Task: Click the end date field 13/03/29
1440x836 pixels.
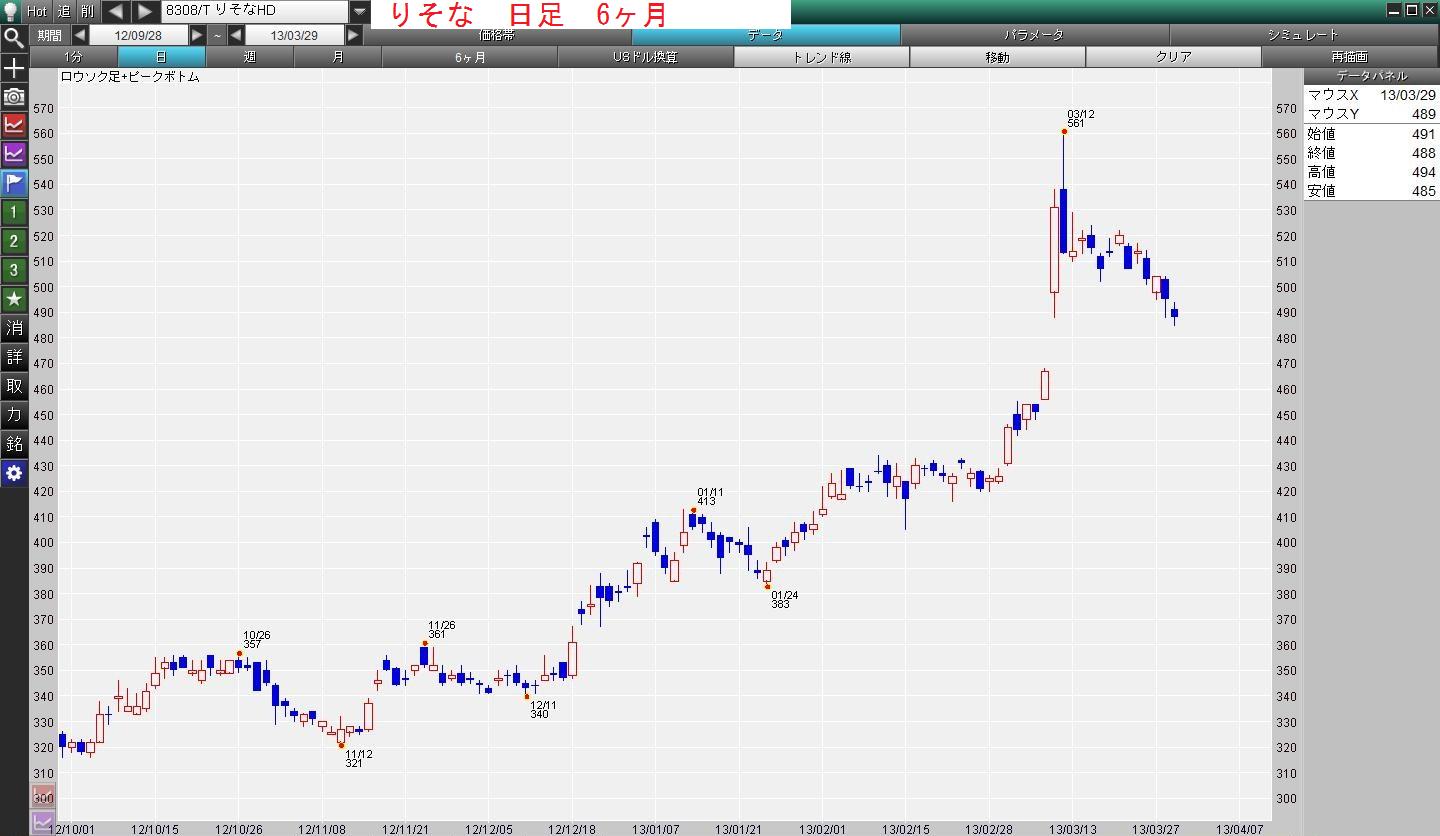Action: pyautogui.click(x=294, y=35)
